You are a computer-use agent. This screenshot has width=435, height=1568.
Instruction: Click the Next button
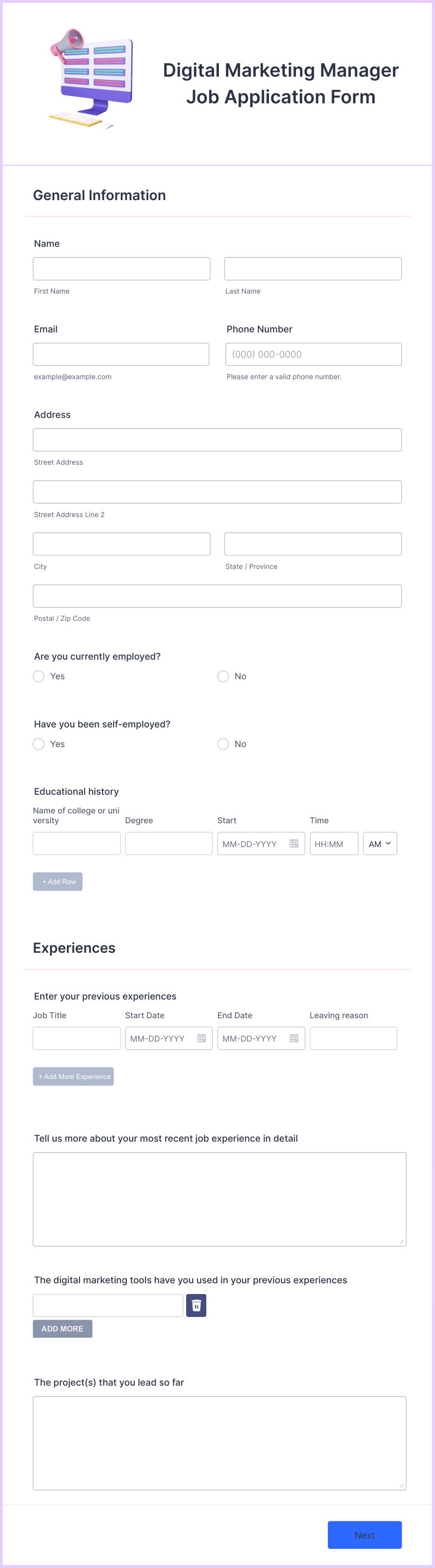pos(364,1534)
